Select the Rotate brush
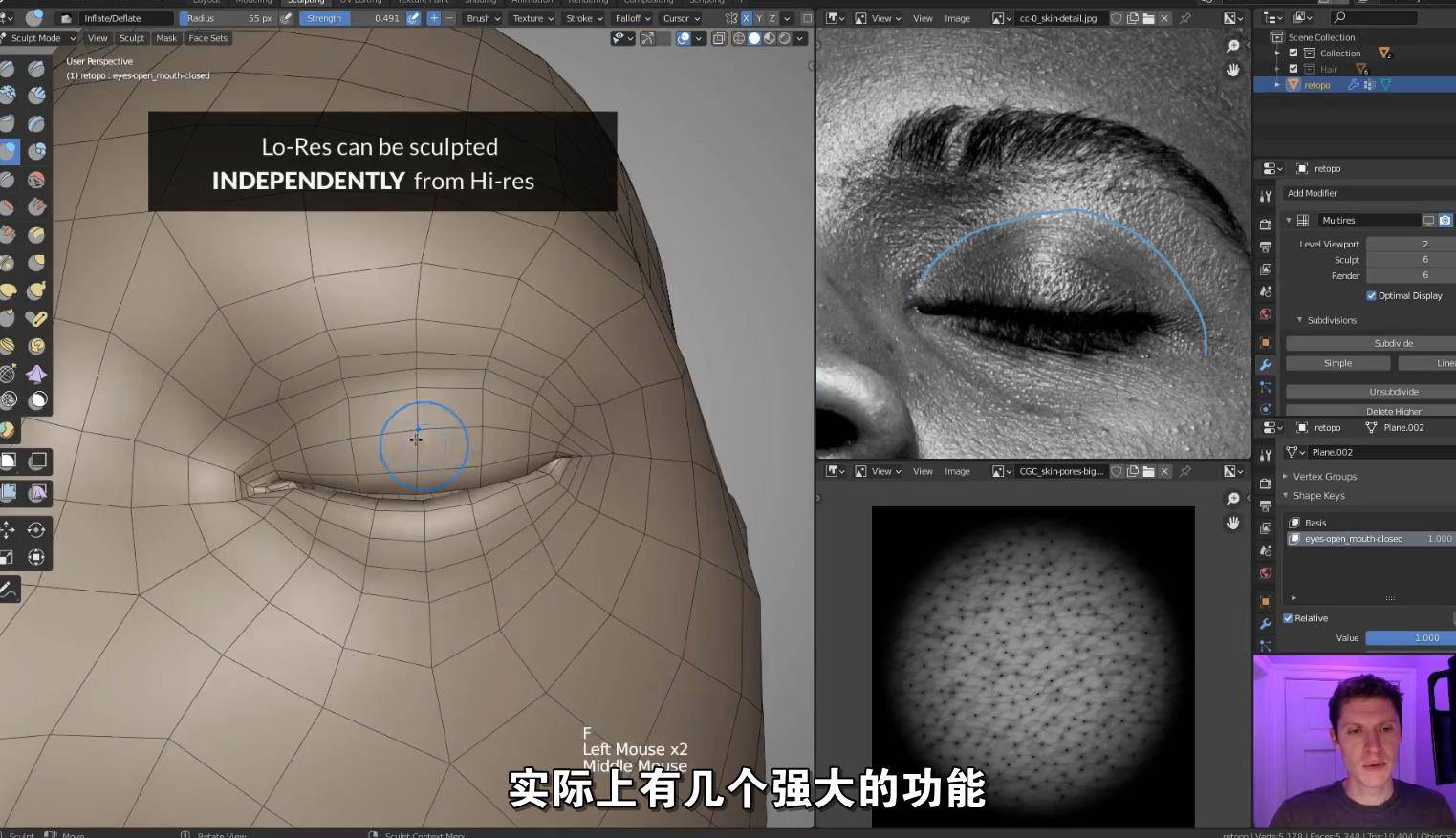 coord(36,345)
